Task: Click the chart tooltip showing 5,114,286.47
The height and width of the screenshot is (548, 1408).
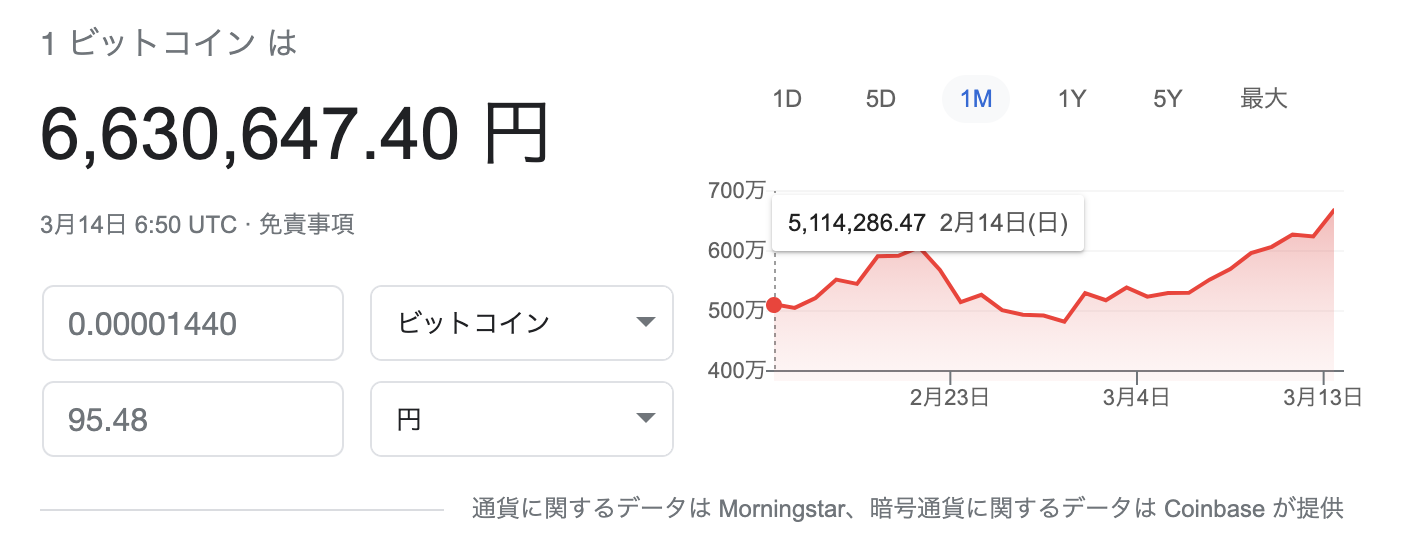Action: click(x=926, y=222)
